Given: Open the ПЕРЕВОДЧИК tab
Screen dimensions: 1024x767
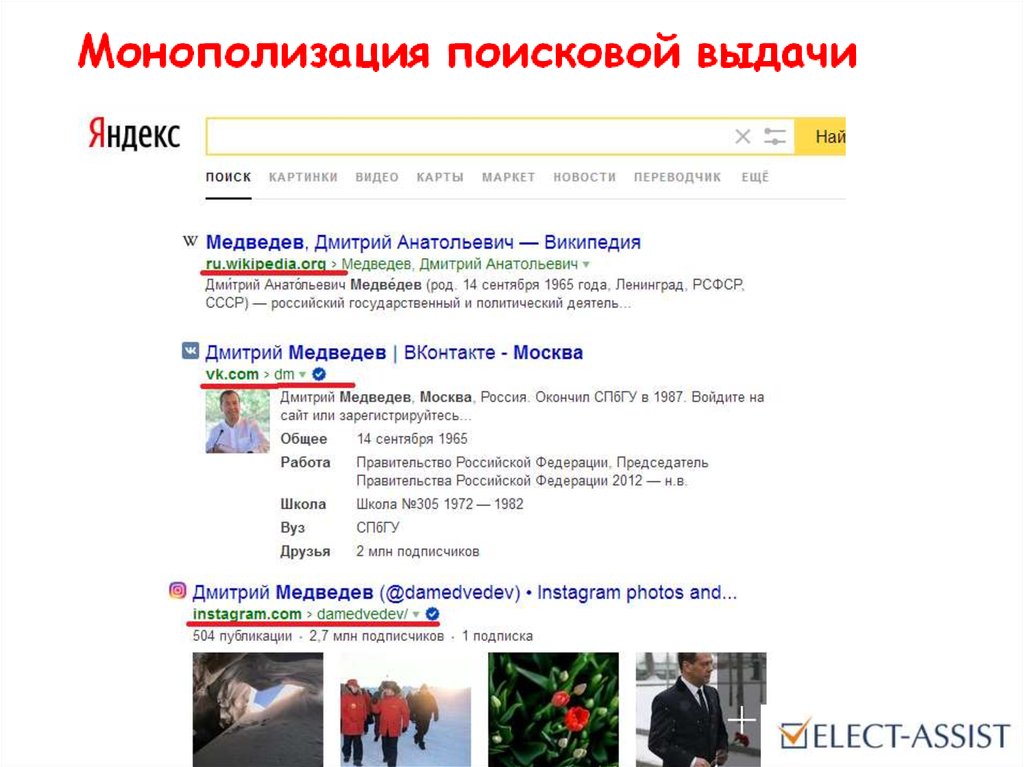Looking at the screenshot, I should tap(677, 177).
